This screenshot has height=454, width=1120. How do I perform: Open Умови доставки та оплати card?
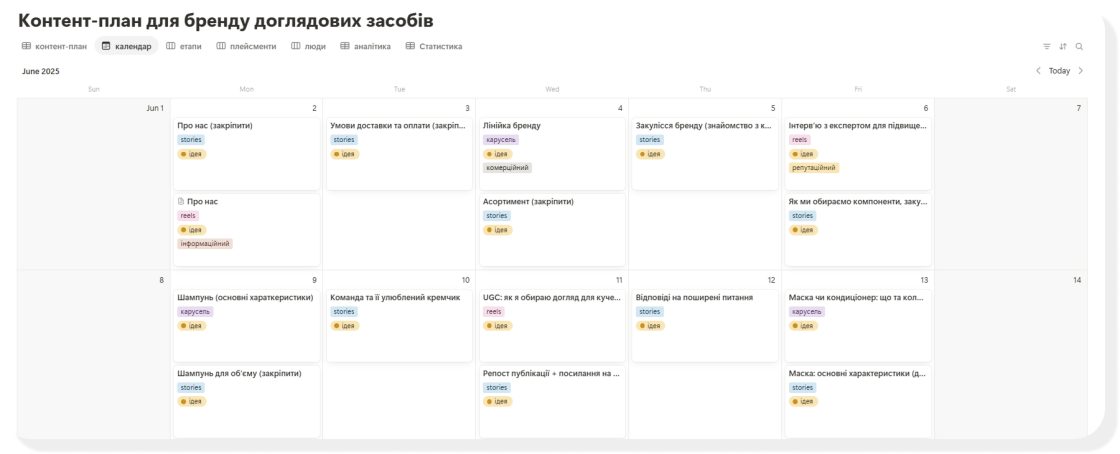pos(399,153)
